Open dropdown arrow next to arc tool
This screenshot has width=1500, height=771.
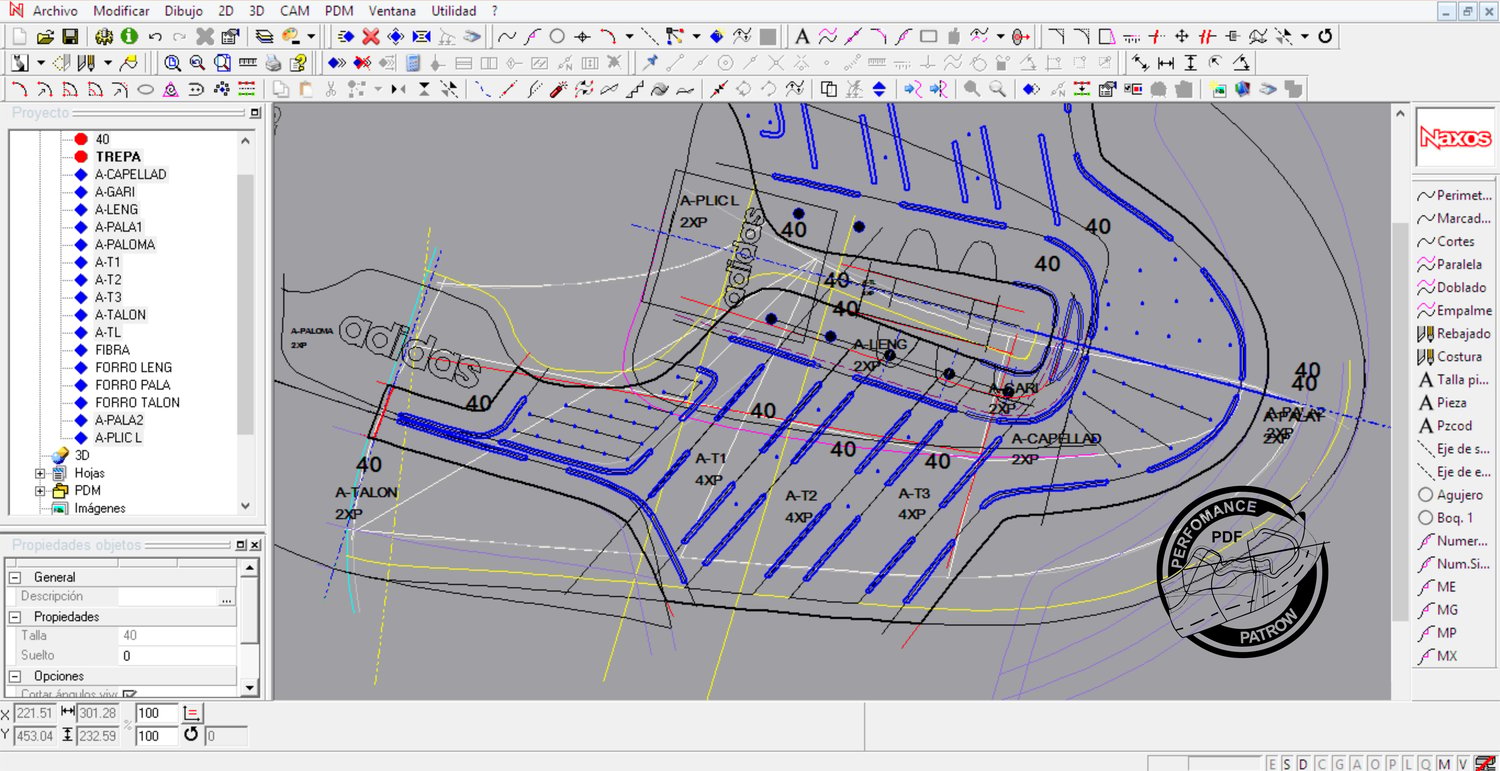point(629,37)
